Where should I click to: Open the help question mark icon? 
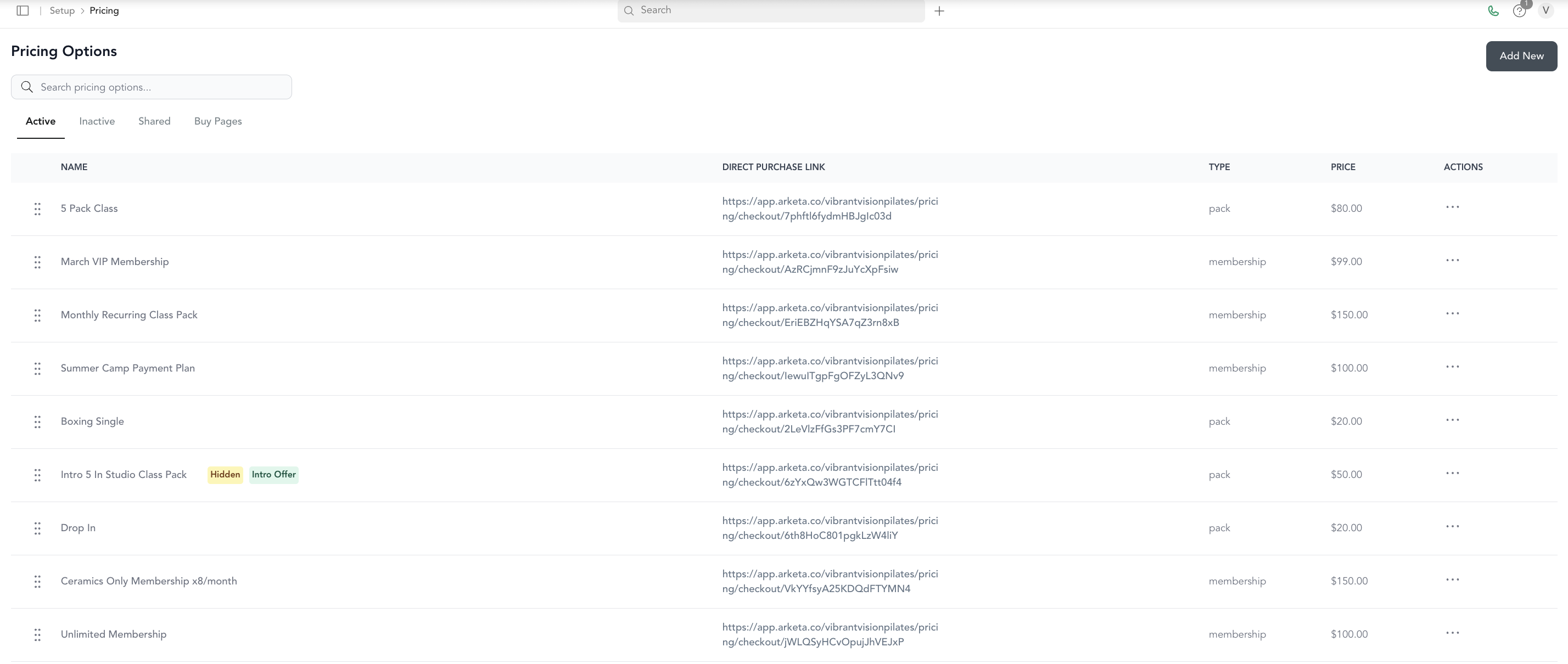click(x=1519, y=11)
